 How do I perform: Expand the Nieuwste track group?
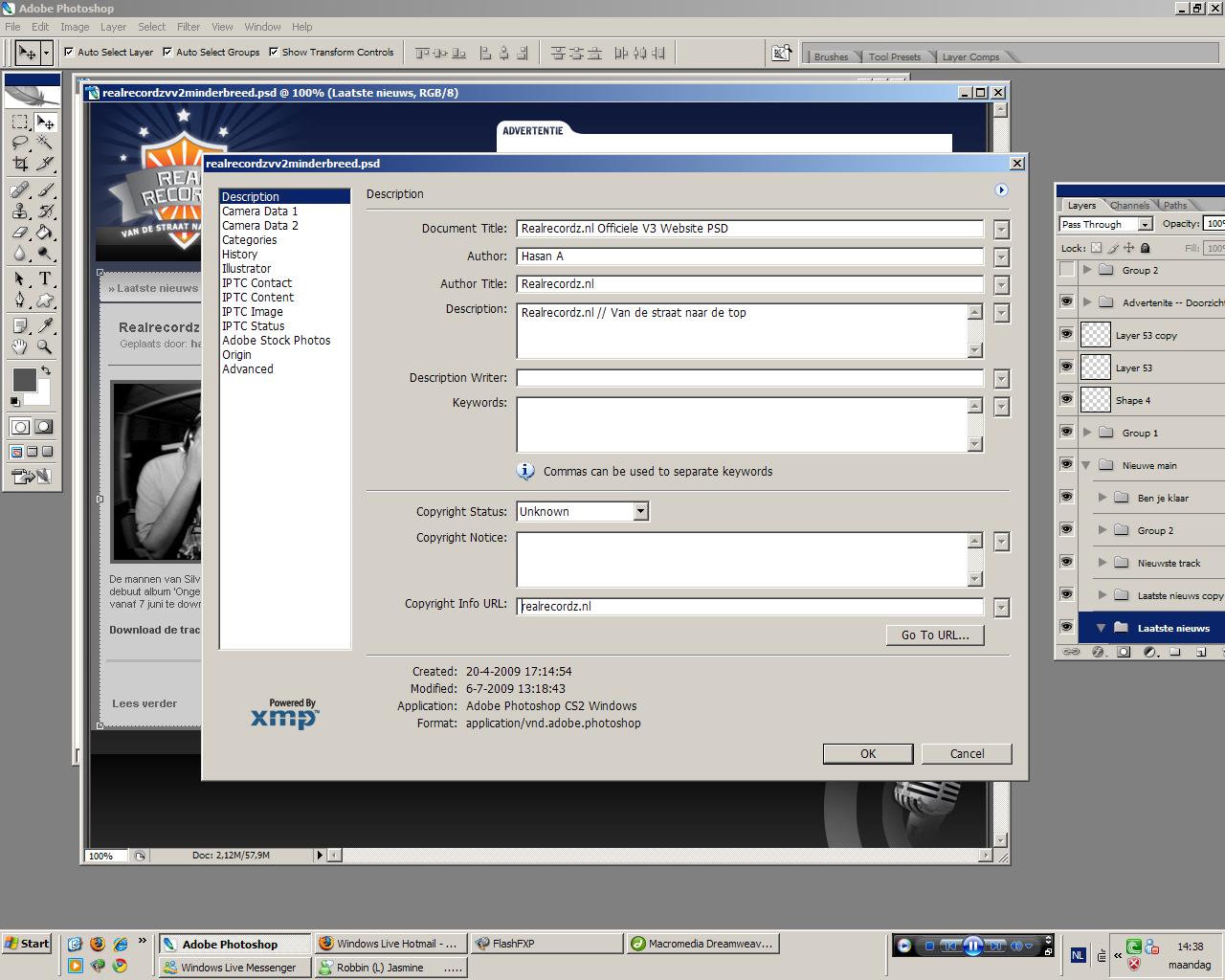(1102, 563)
